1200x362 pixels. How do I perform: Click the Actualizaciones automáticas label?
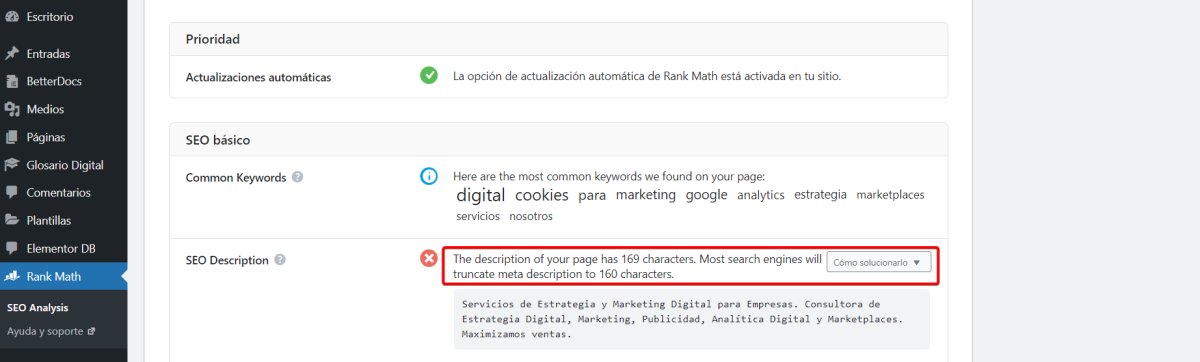258,76
